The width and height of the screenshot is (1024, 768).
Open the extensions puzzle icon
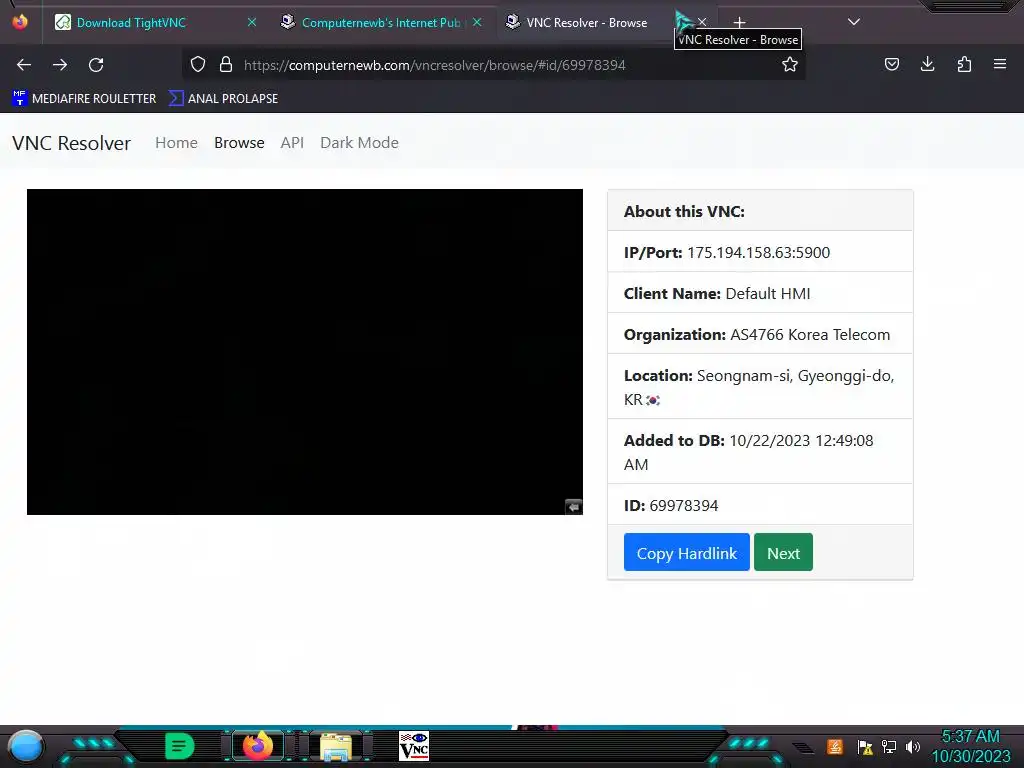point(964,64)
